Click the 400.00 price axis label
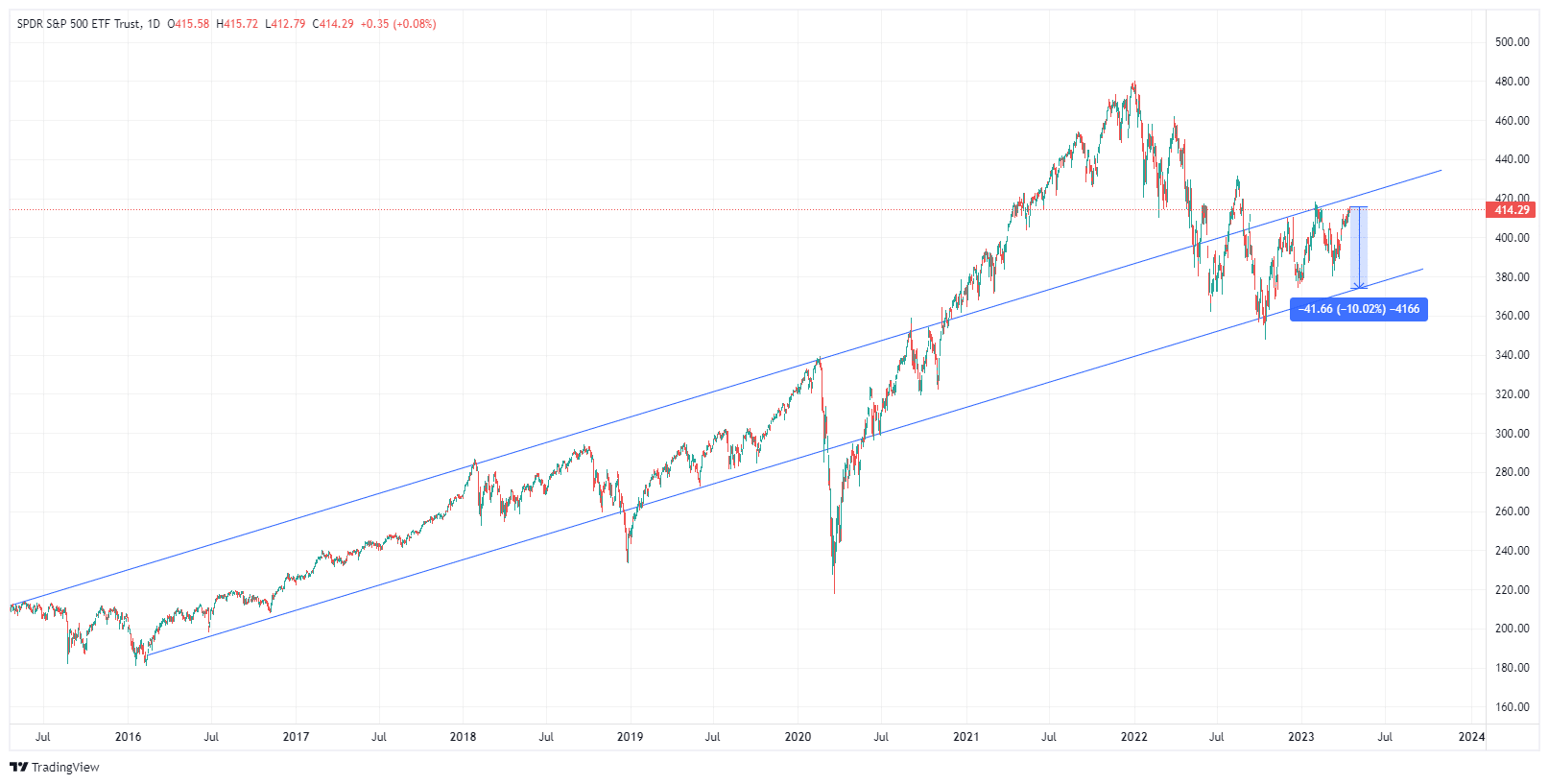The height and width of the screenshot is (784, 1549). (1512, 238)
